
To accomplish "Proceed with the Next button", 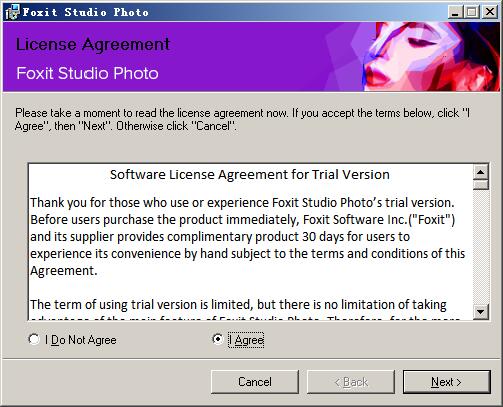I will [447, 382].
